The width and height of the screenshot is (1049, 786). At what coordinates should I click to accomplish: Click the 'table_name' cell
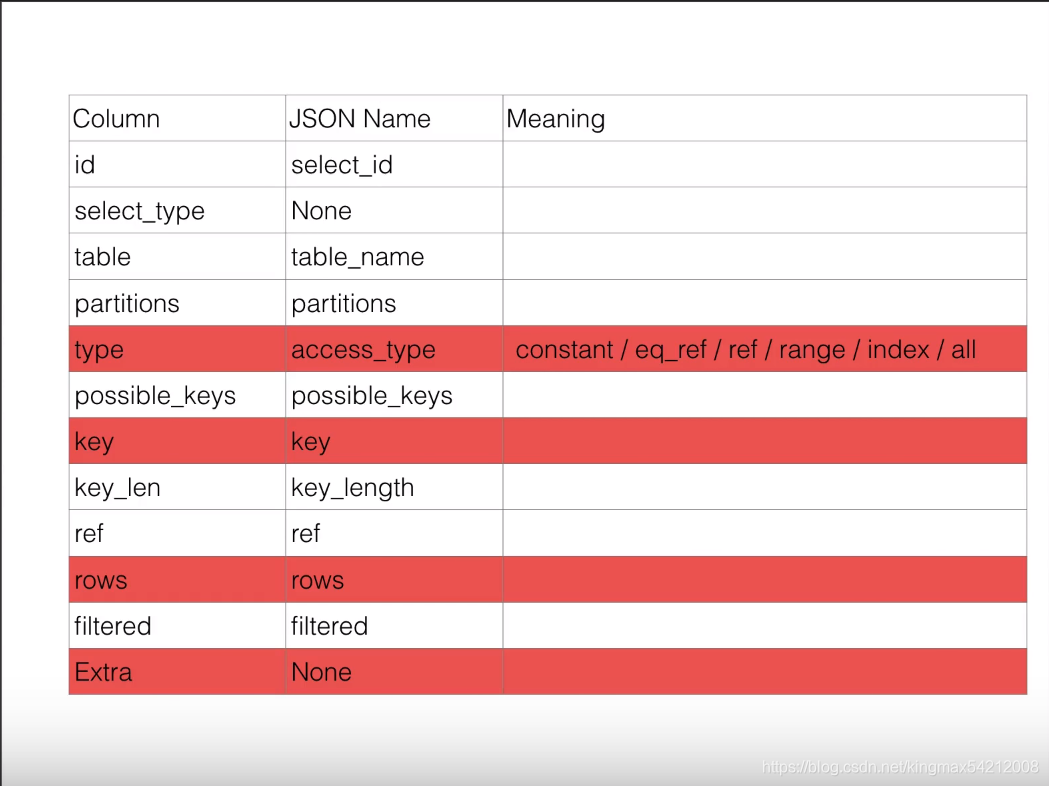[394, 257]
